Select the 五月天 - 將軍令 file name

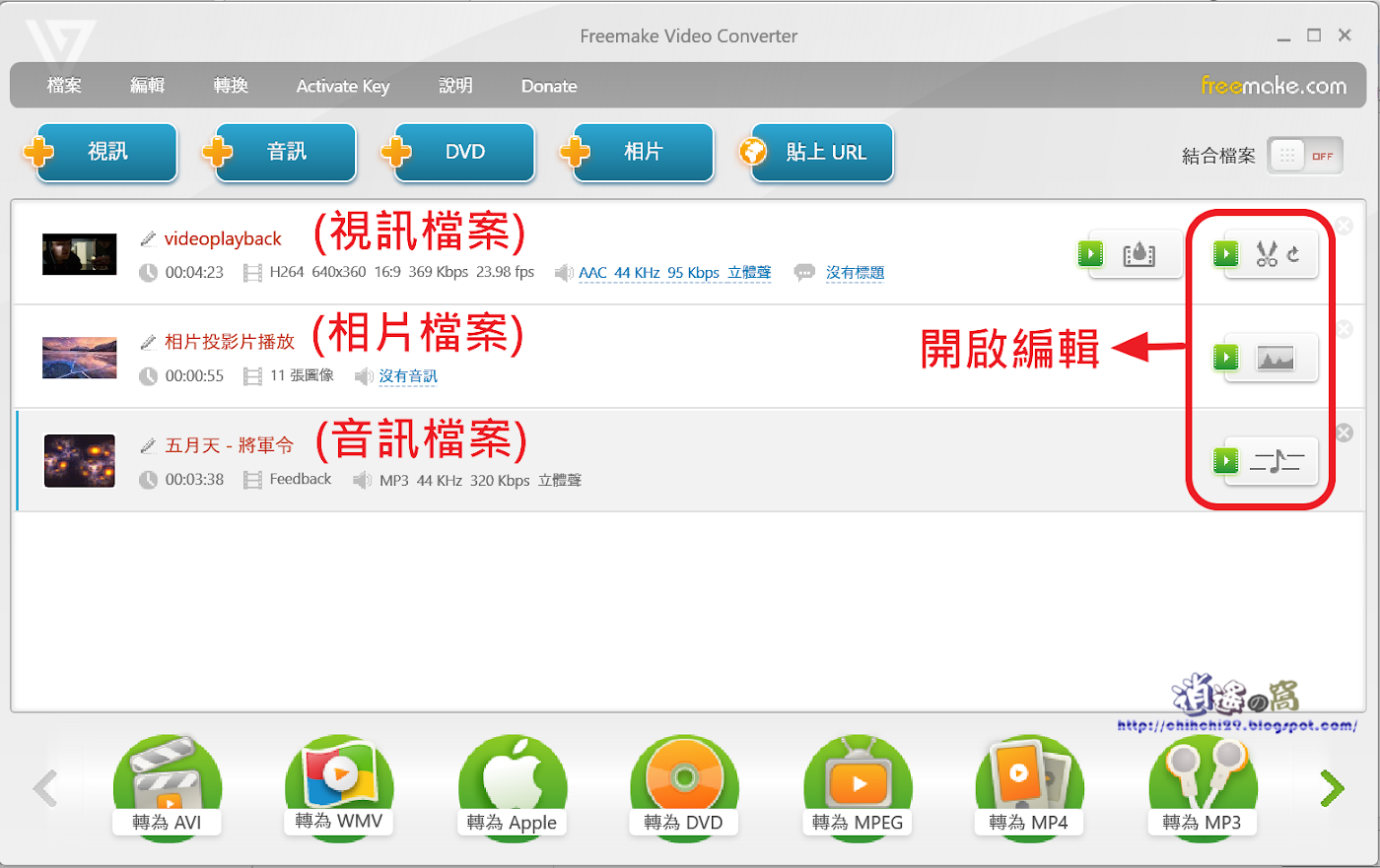point(230,445)
